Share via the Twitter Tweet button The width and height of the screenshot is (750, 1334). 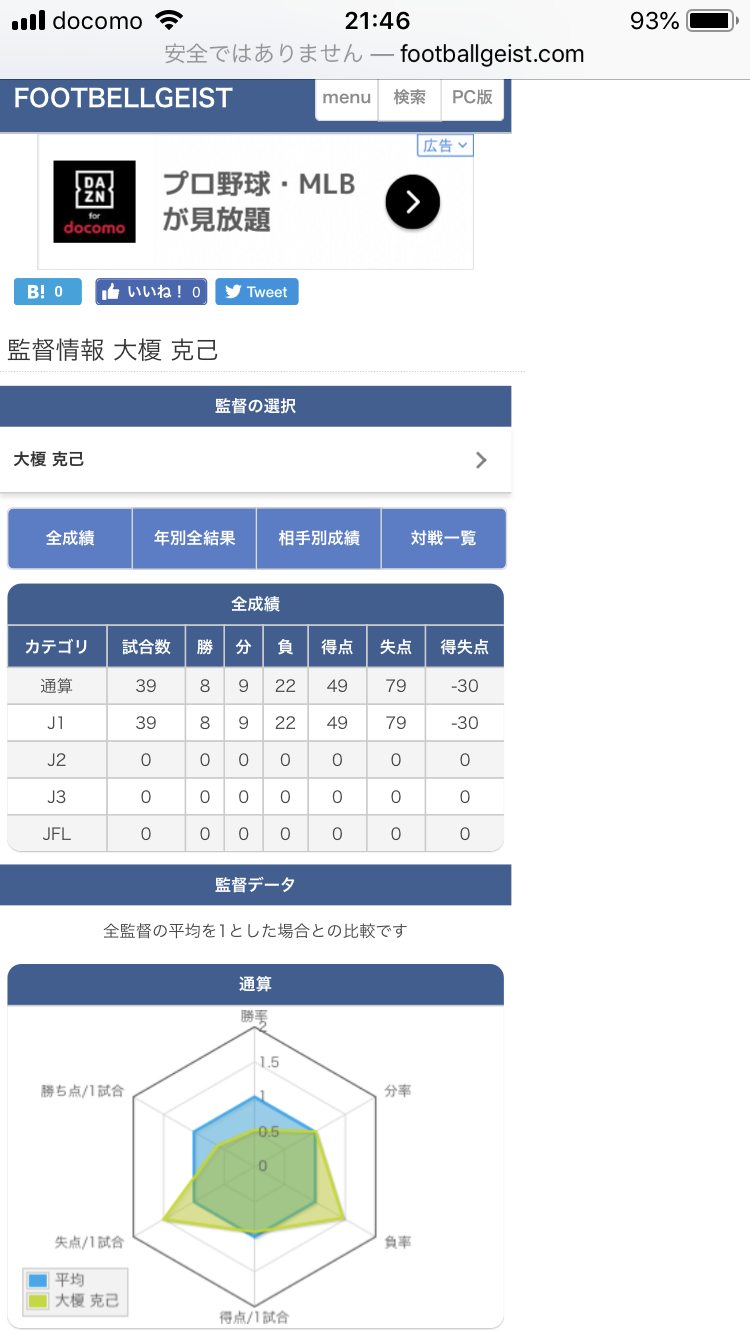coord(256,292)
